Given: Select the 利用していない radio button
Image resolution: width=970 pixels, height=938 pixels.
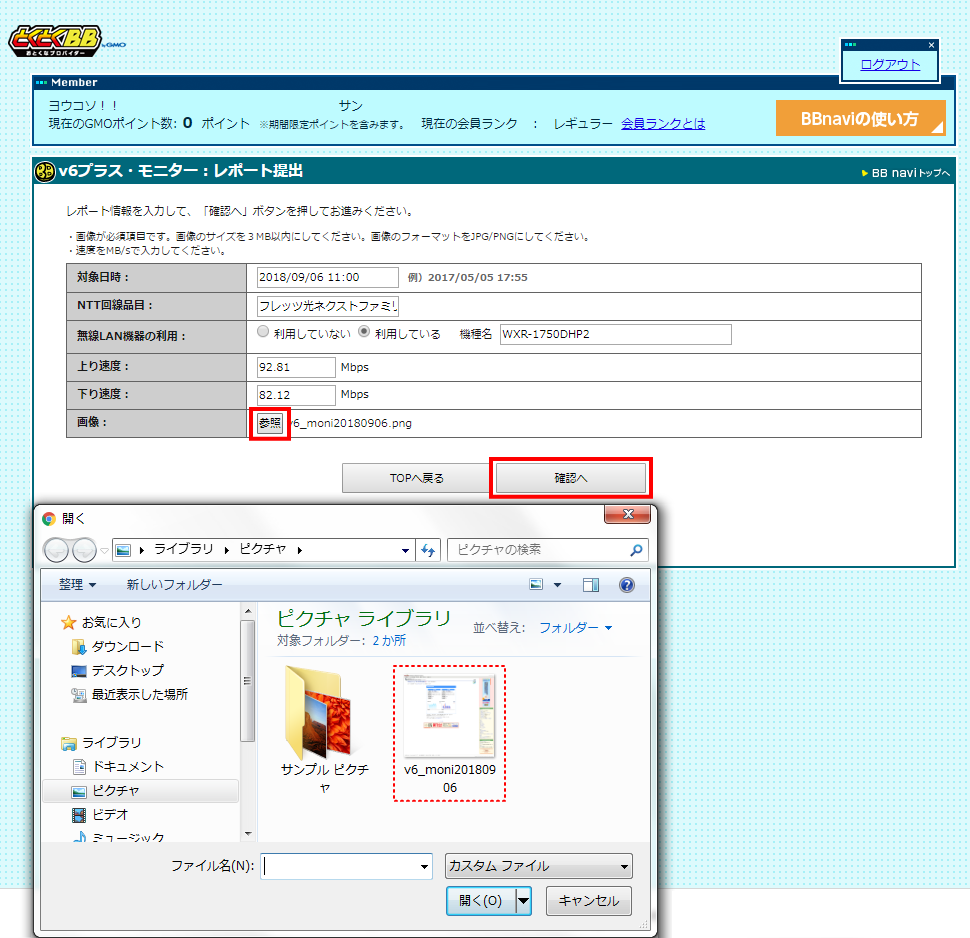Looking at the screenshot, I should tap(263, 333).
